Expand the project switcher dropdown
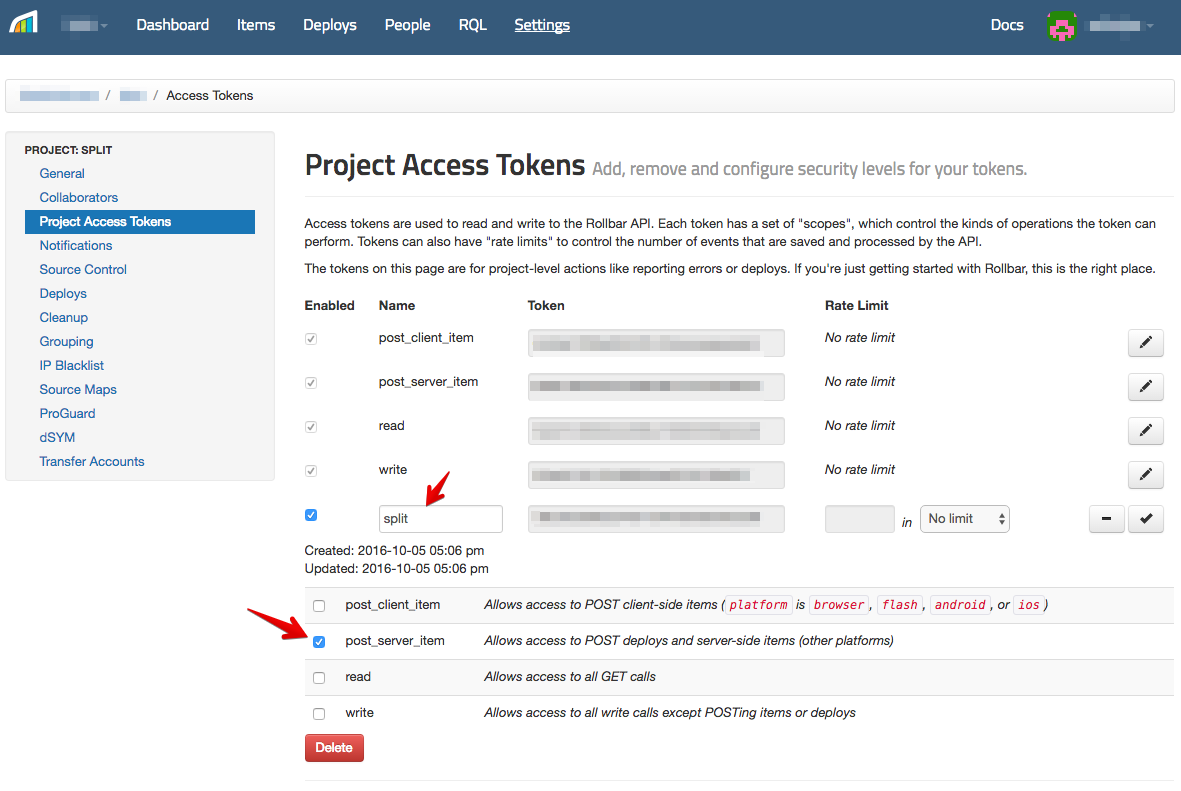The height and width of the screenshot is (791, 1181). pos(85,25)
